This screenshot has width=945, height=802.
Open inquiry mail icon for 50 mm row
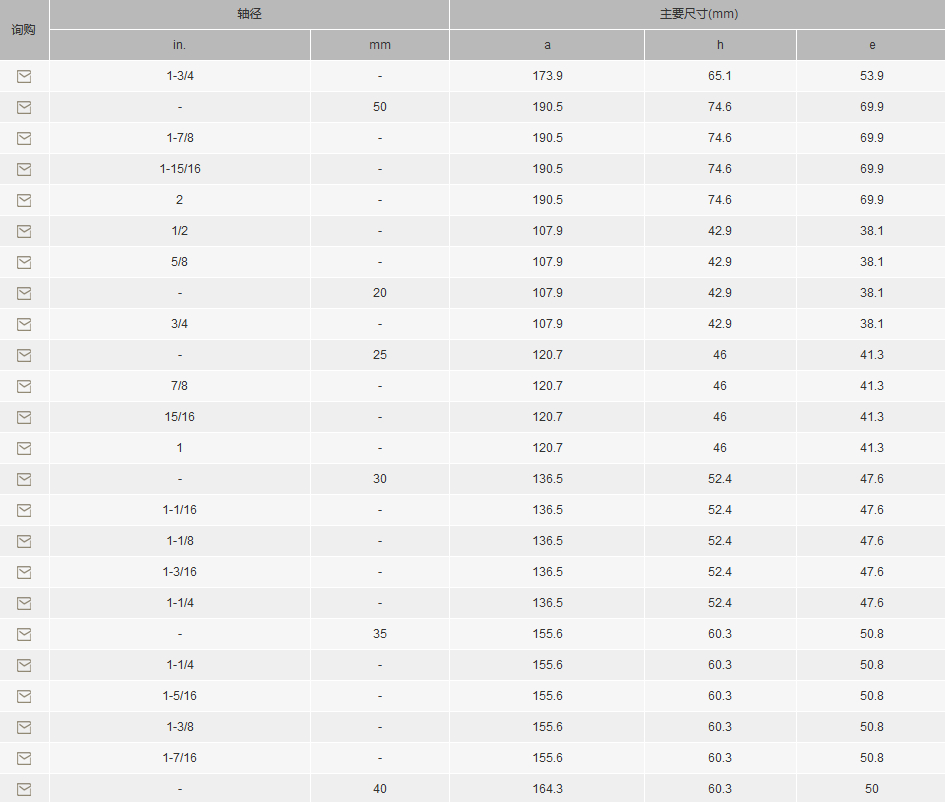point(24,107)
